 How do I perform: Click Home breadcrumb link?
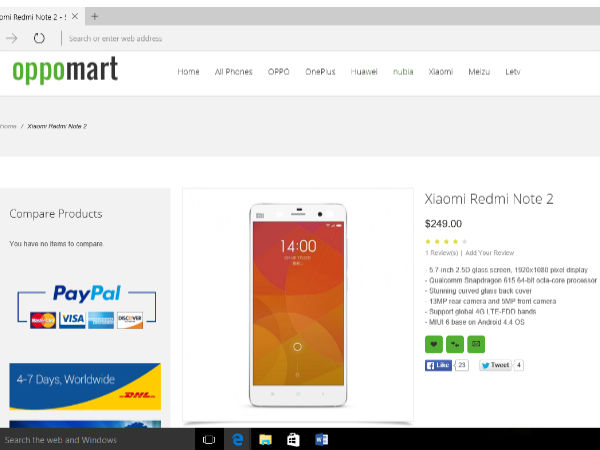click(8, 126)
